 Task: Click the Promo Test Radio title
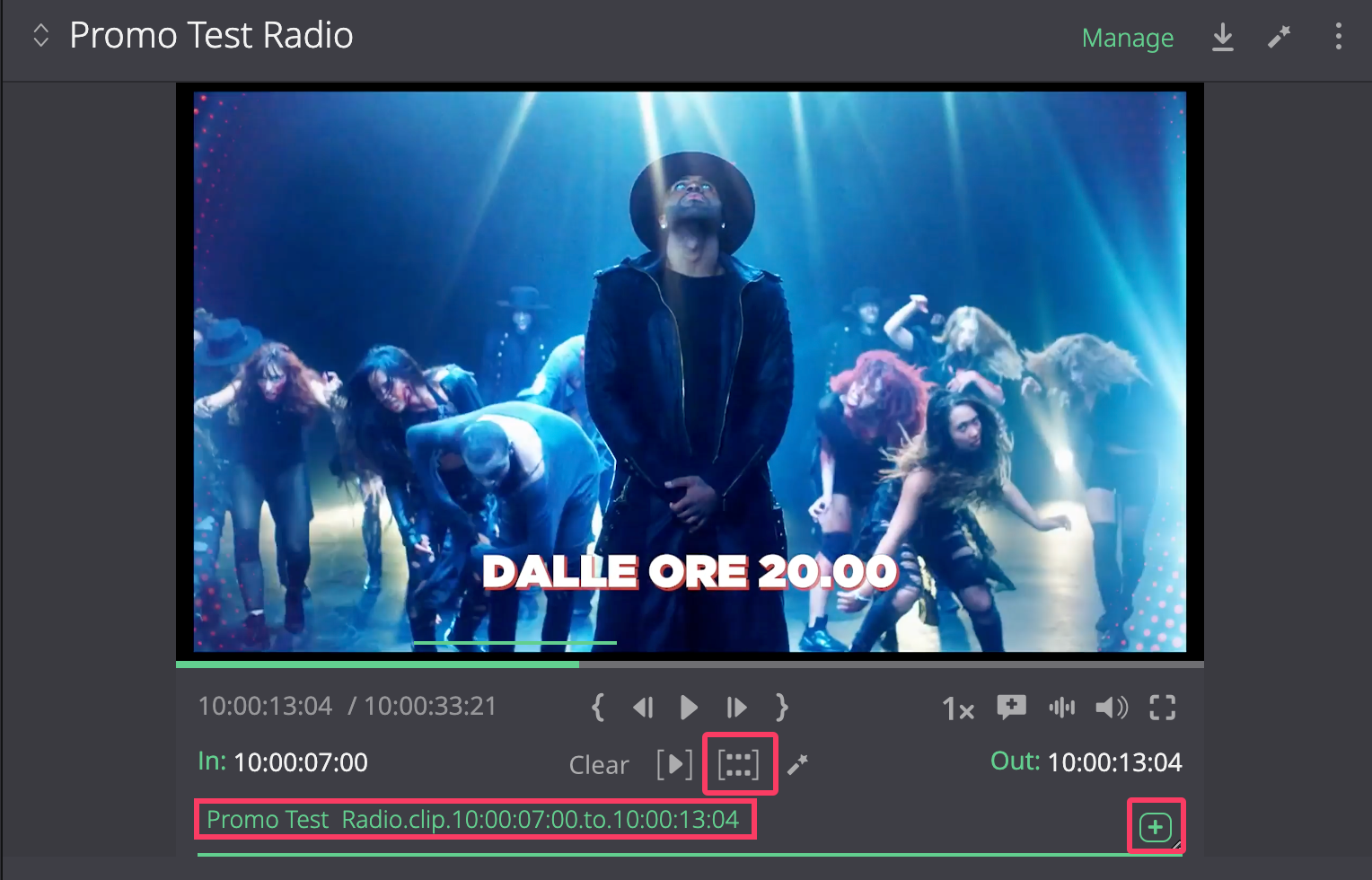pyautogui.click(x=211, y=36)
